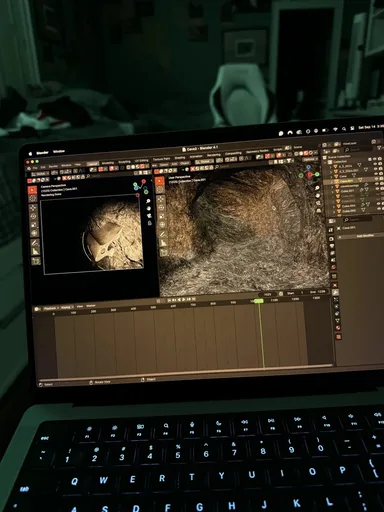This screenshot has width=384, height=512.
Task: Switch to the Modeling workspace tab
Action: (x=107, y=163)
